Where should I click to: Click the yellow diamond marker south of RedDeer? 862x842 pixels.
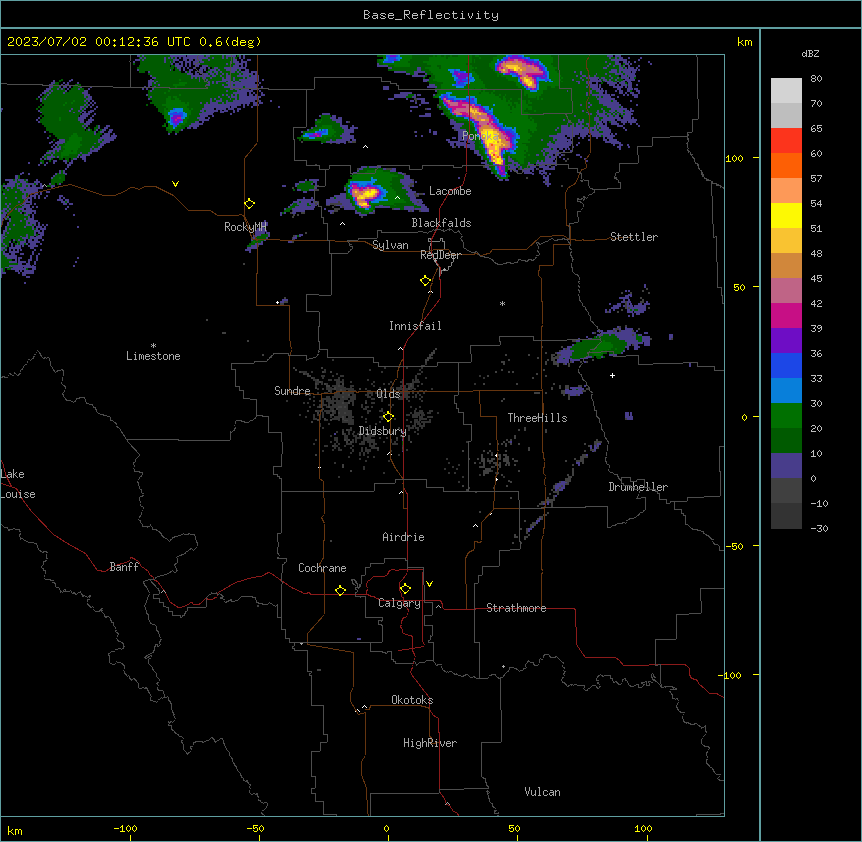[425, 281]
